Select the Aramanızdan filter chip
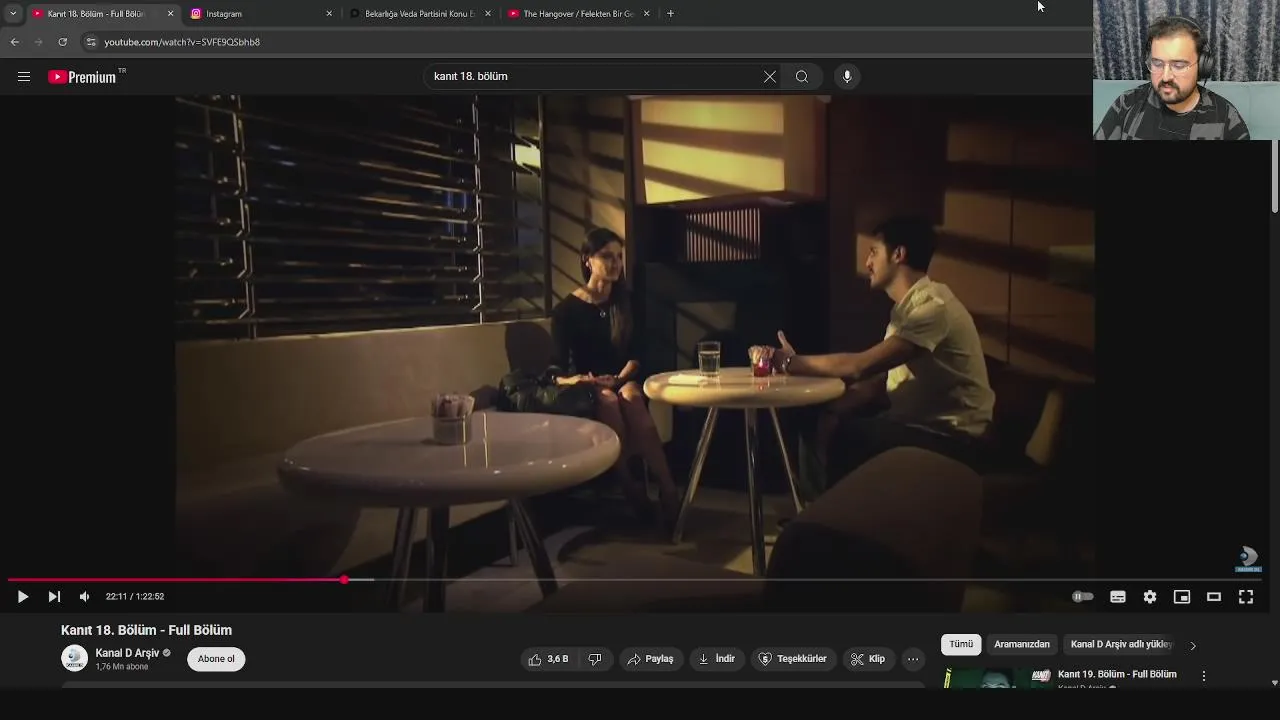The height and width of the screenshot is (720, 1280). [1022, 645]
